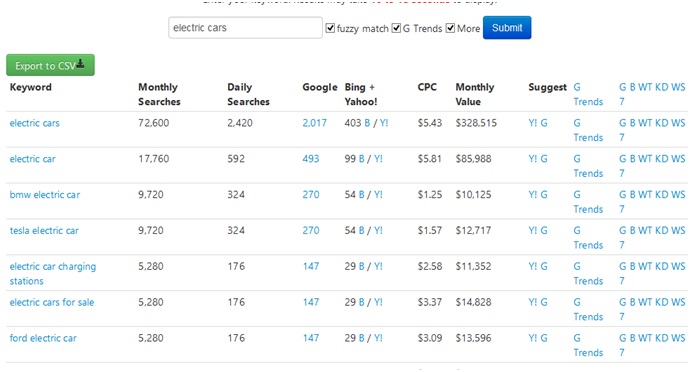The height and width of the screenshot is (372, 690).
Task: Click G Trends link in bmw electric car row
Action: [x=588, y=202]
